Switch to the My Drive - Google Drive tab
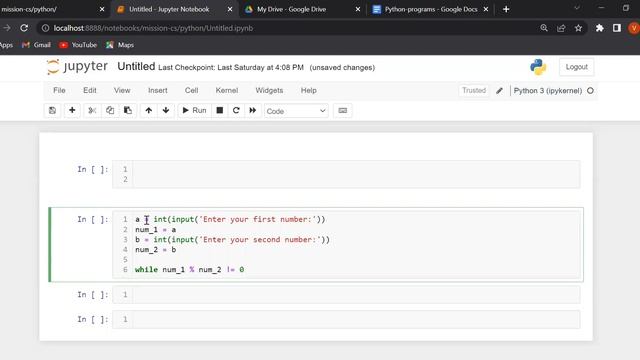The width and height of the screenshot is (640, 360). pos(291,9)
